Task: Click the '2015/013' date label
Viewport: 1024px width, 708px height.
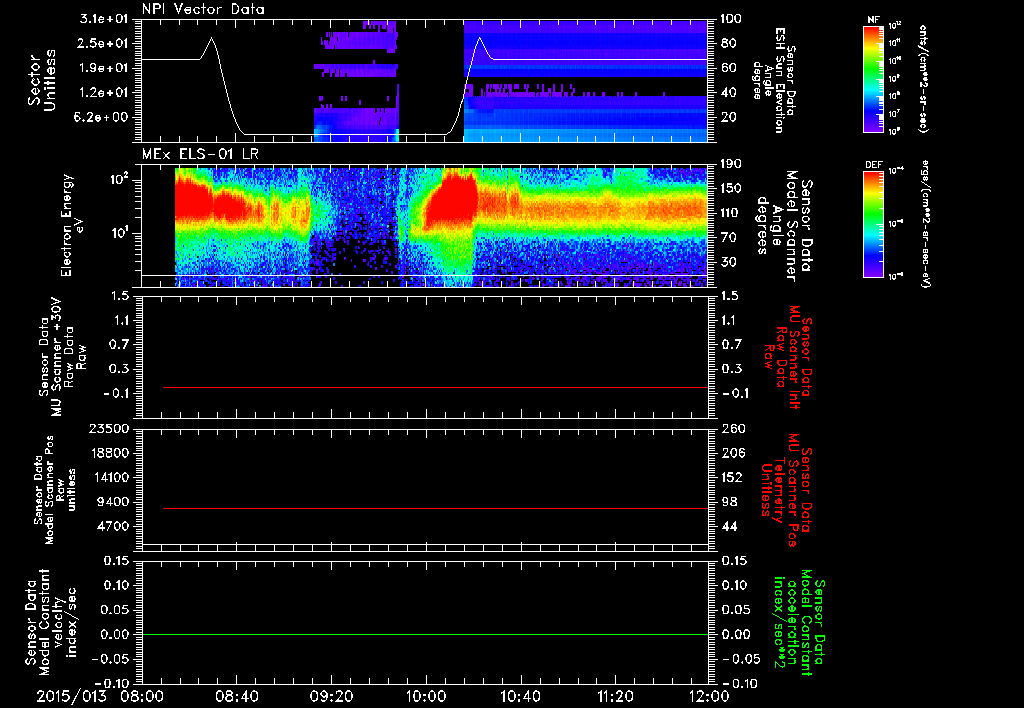Action: click(x=71, y=696)
